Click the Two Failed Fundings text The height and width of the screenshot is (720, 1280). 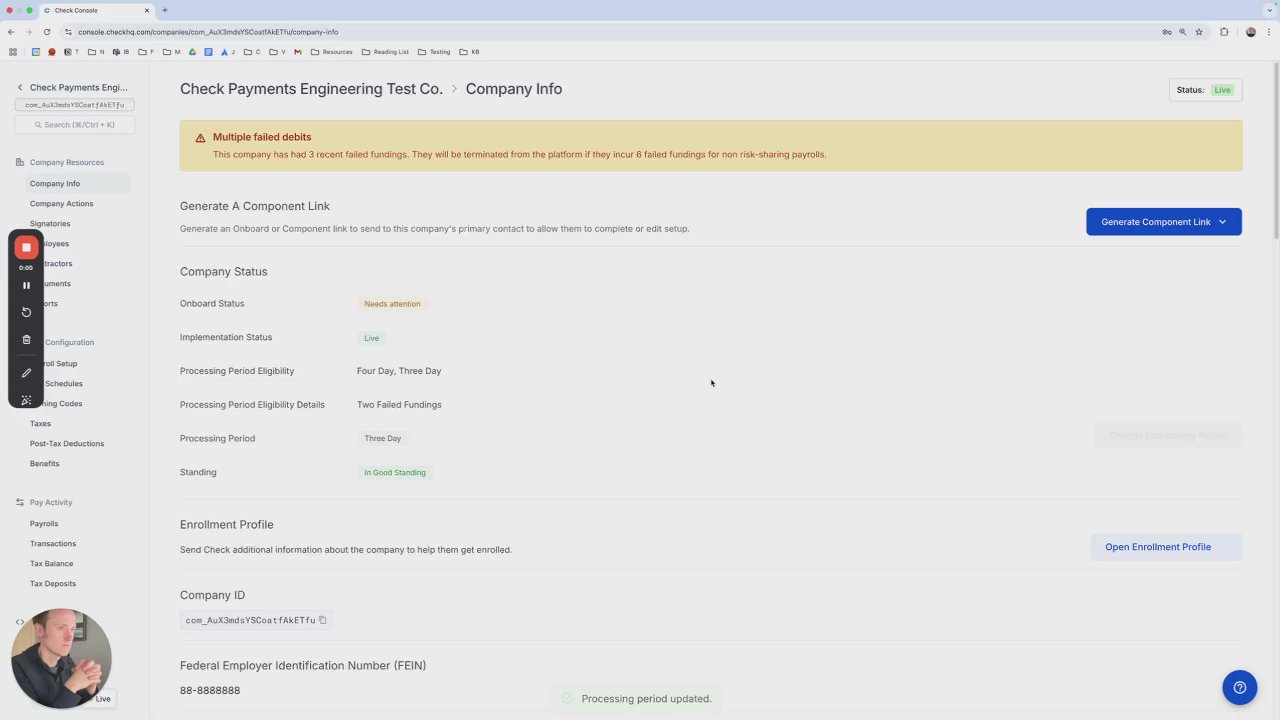(399, 405)
